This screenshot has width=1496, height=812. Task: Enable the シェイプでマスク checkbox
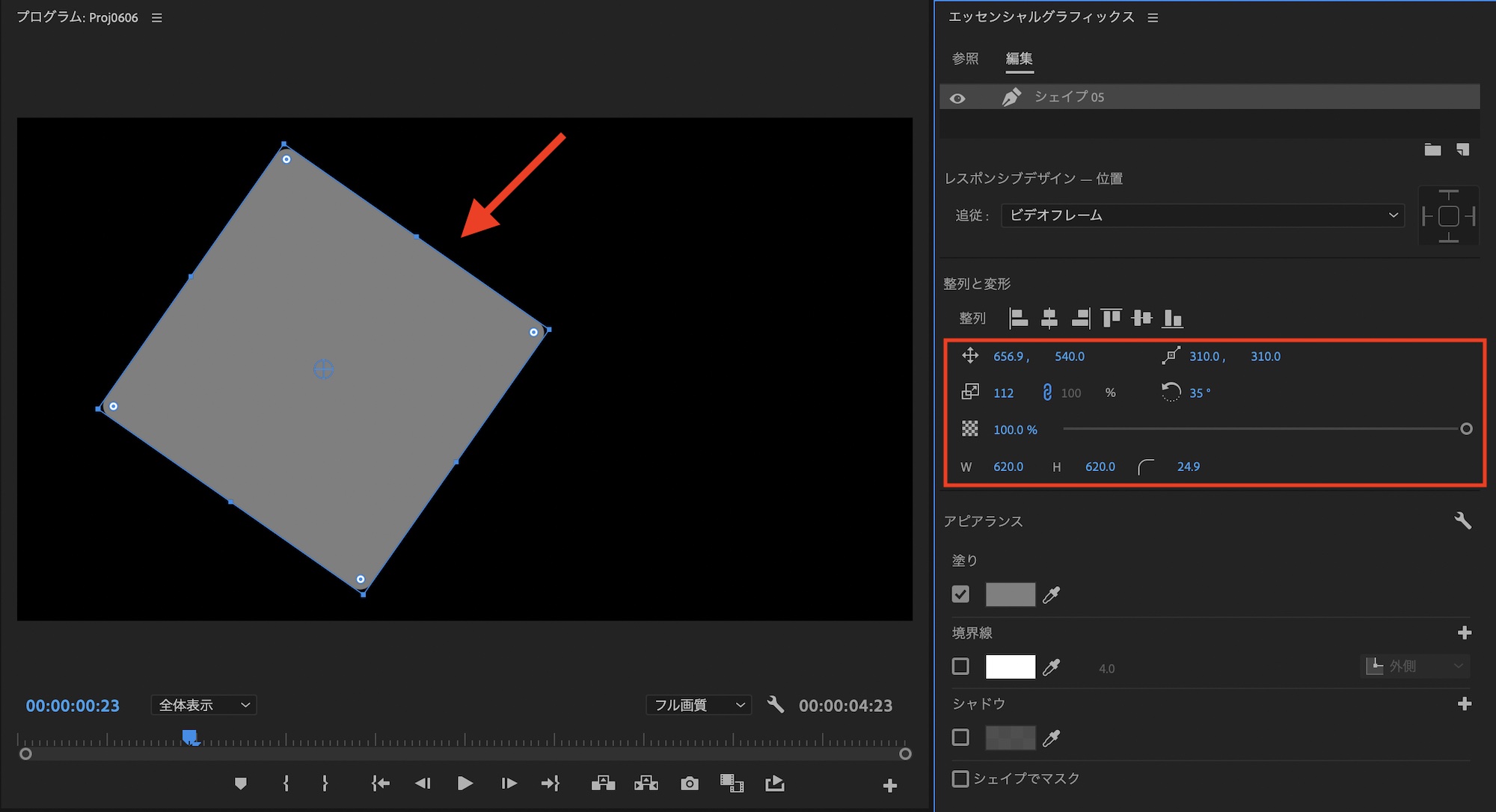pos(960,778)
